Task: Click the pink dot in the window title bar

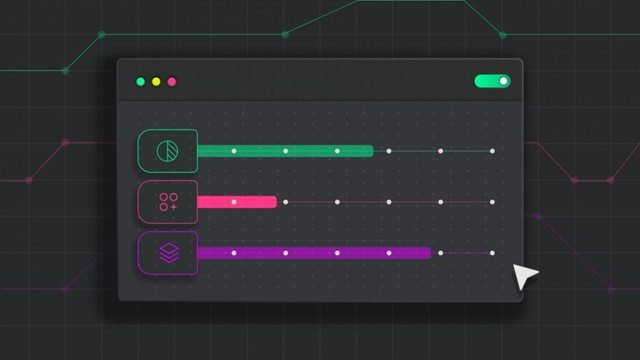Action: click(172, 82)
